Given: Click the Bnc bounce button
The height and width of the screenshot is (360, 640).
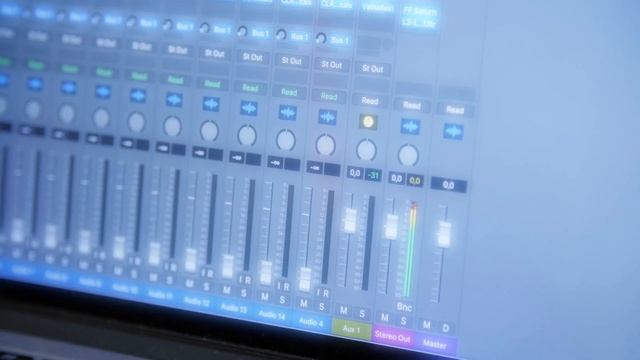Looking at the screenshot, I should [404, 307].
